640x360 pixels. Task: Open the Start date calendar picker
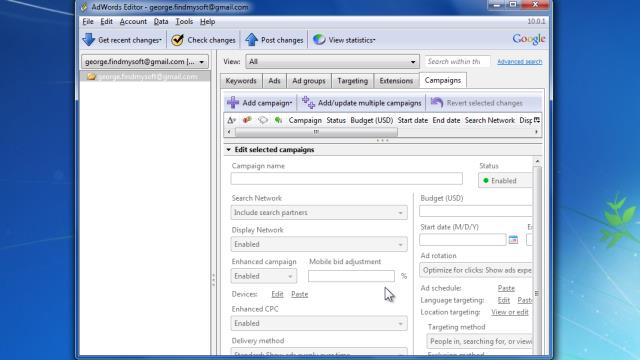point(513,240)
